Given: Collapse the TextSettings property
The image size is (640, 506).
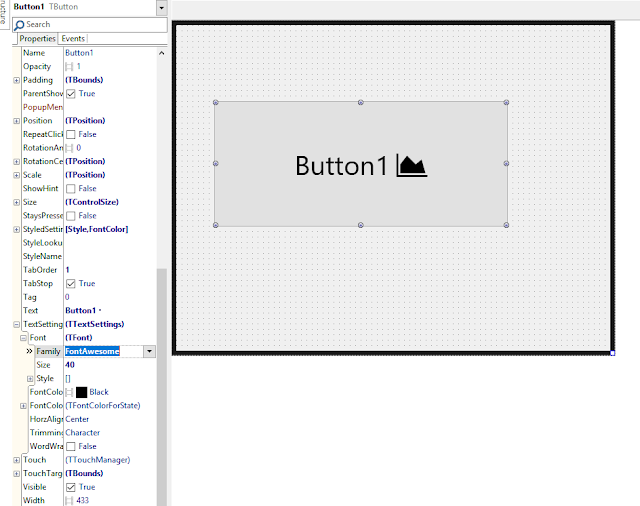Looking at the screenshot, I should tap(16, 324).
